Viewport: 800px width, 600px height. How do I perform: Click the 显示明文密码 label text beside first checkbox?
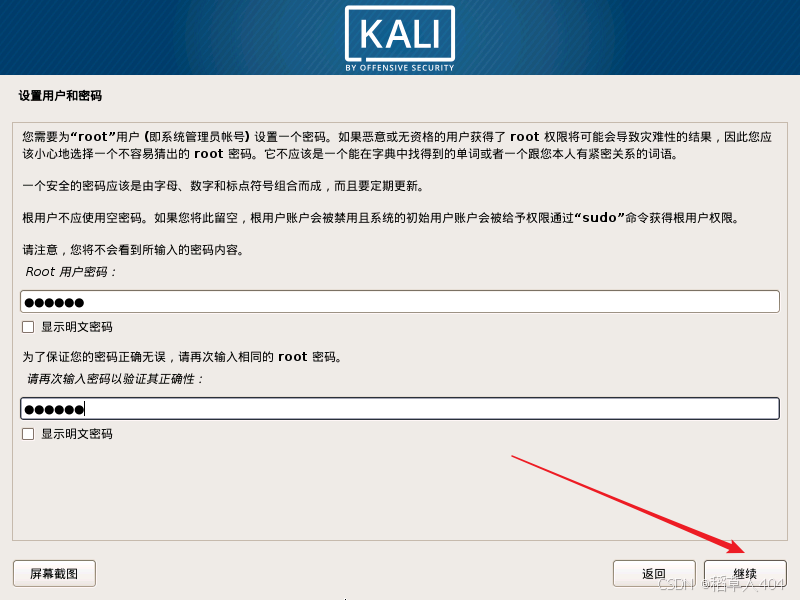(77, 327)
